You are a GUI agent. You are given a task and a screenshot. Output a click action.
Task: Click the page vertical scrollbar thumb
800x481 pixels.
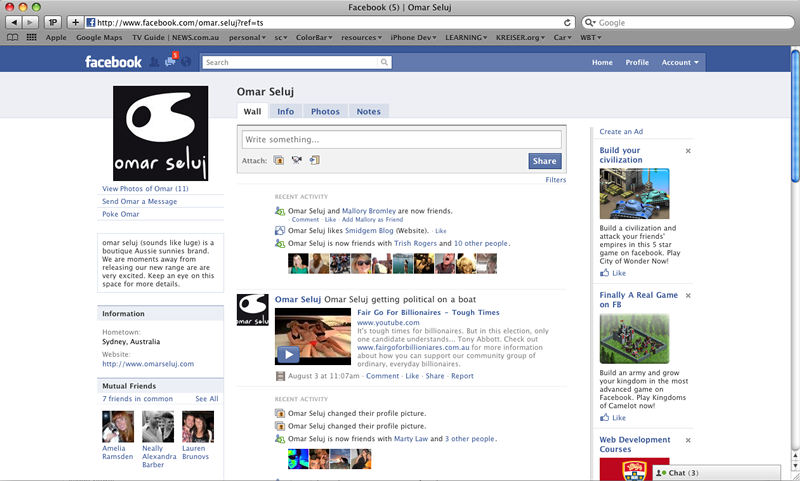pyautogui.click(x=795, y=114)
